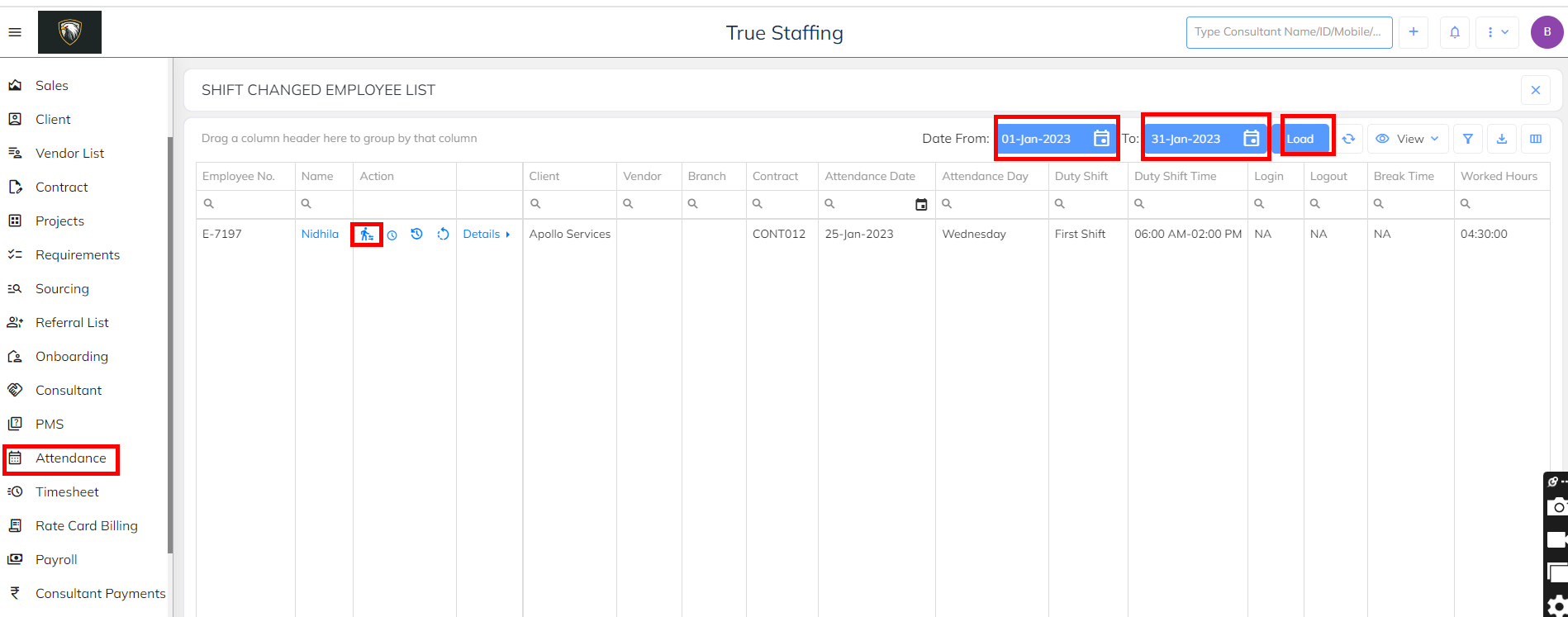1568x617 pixels.
Task: Open the column chooser icon
Action: point(1536,139)
